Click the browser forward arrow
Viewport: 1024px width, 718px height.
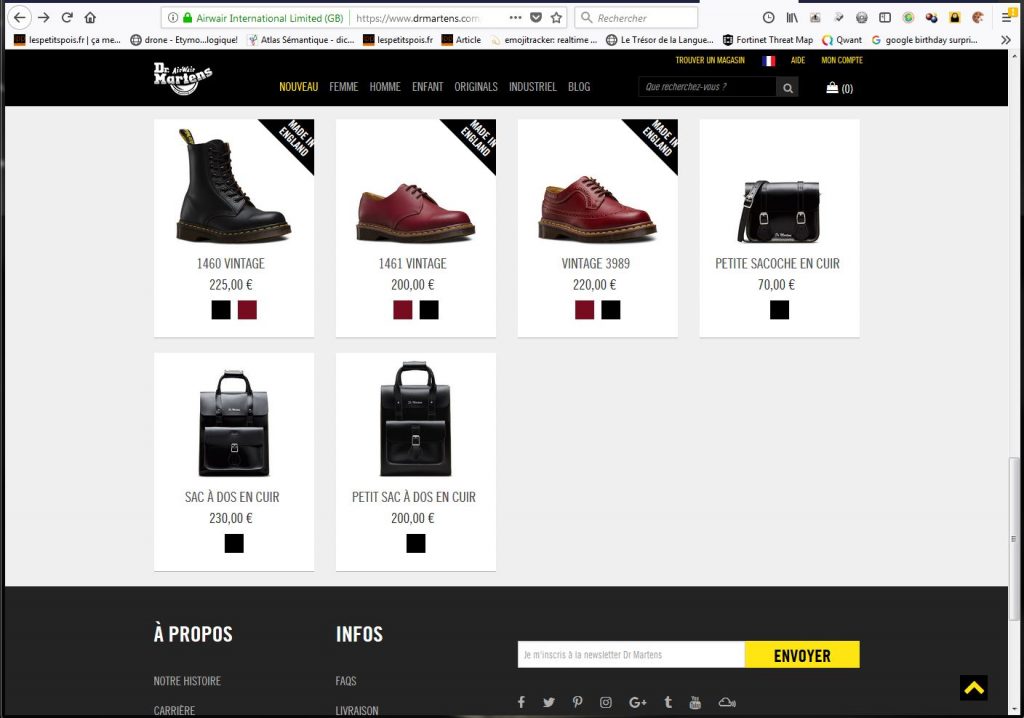click(x=44, y=18)
